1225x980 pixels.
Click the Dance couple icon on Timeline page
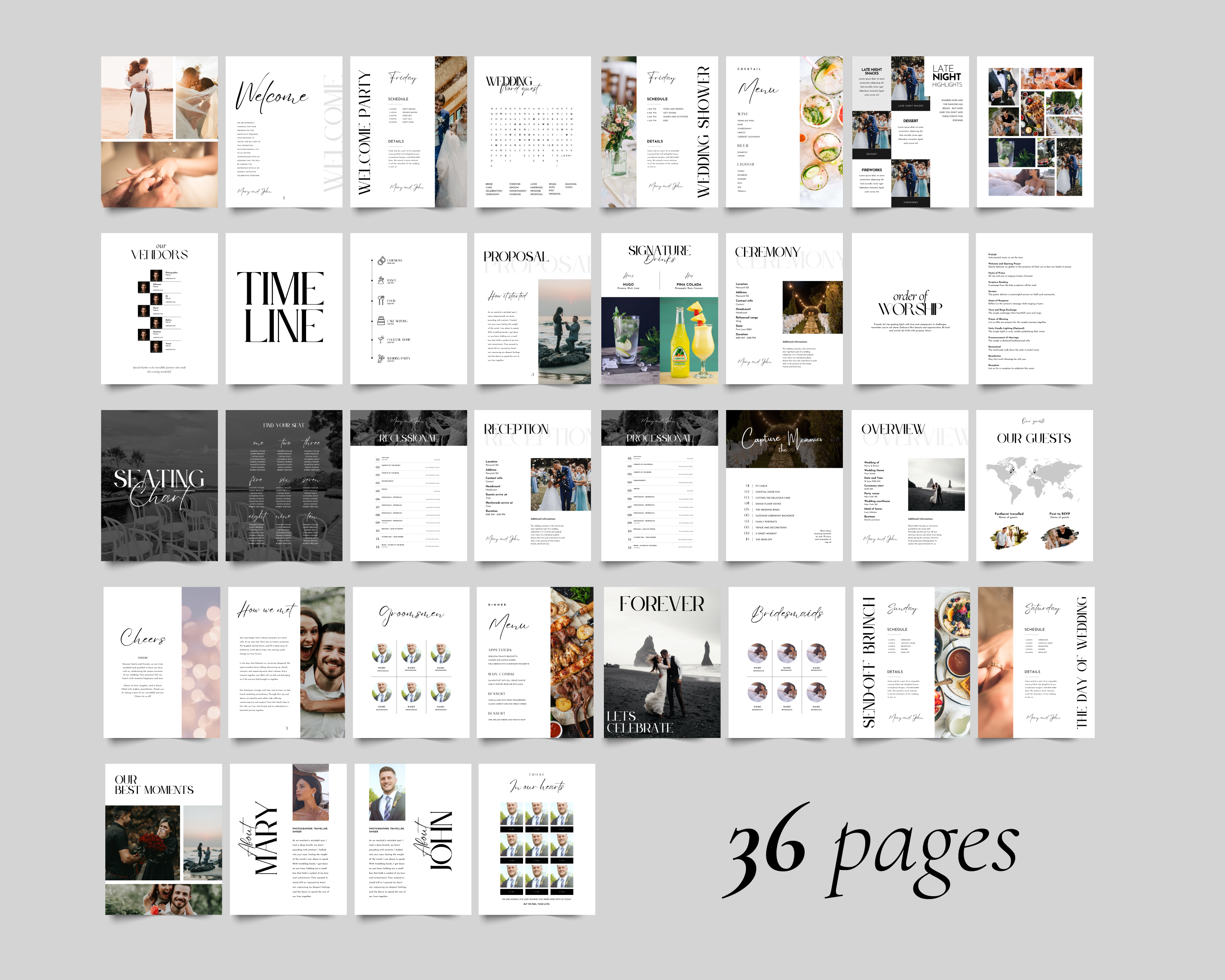(381, 281)
